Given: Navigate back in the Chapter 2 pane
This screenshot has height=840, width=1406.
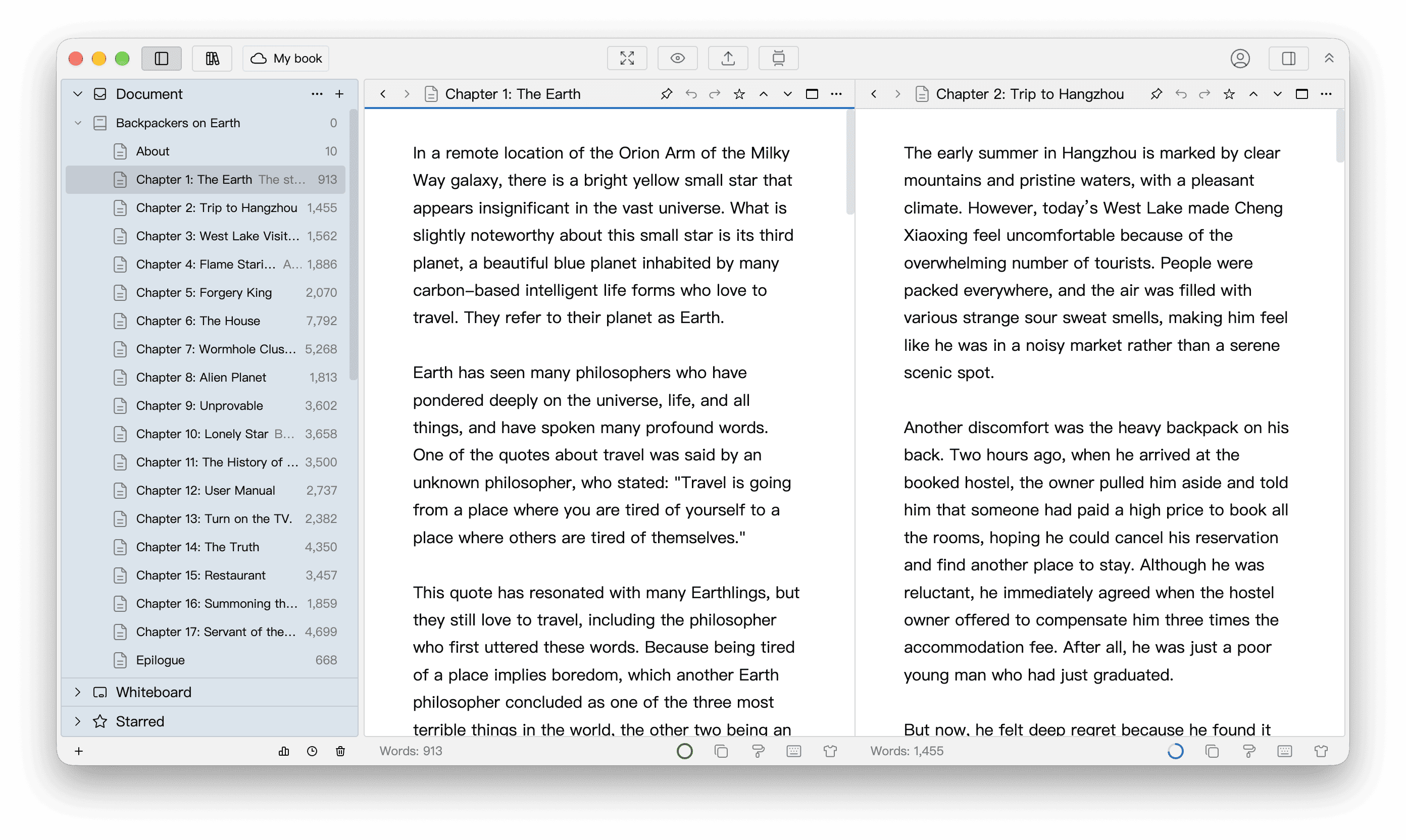Looking at the screenshot, I should tap(874, 94).
